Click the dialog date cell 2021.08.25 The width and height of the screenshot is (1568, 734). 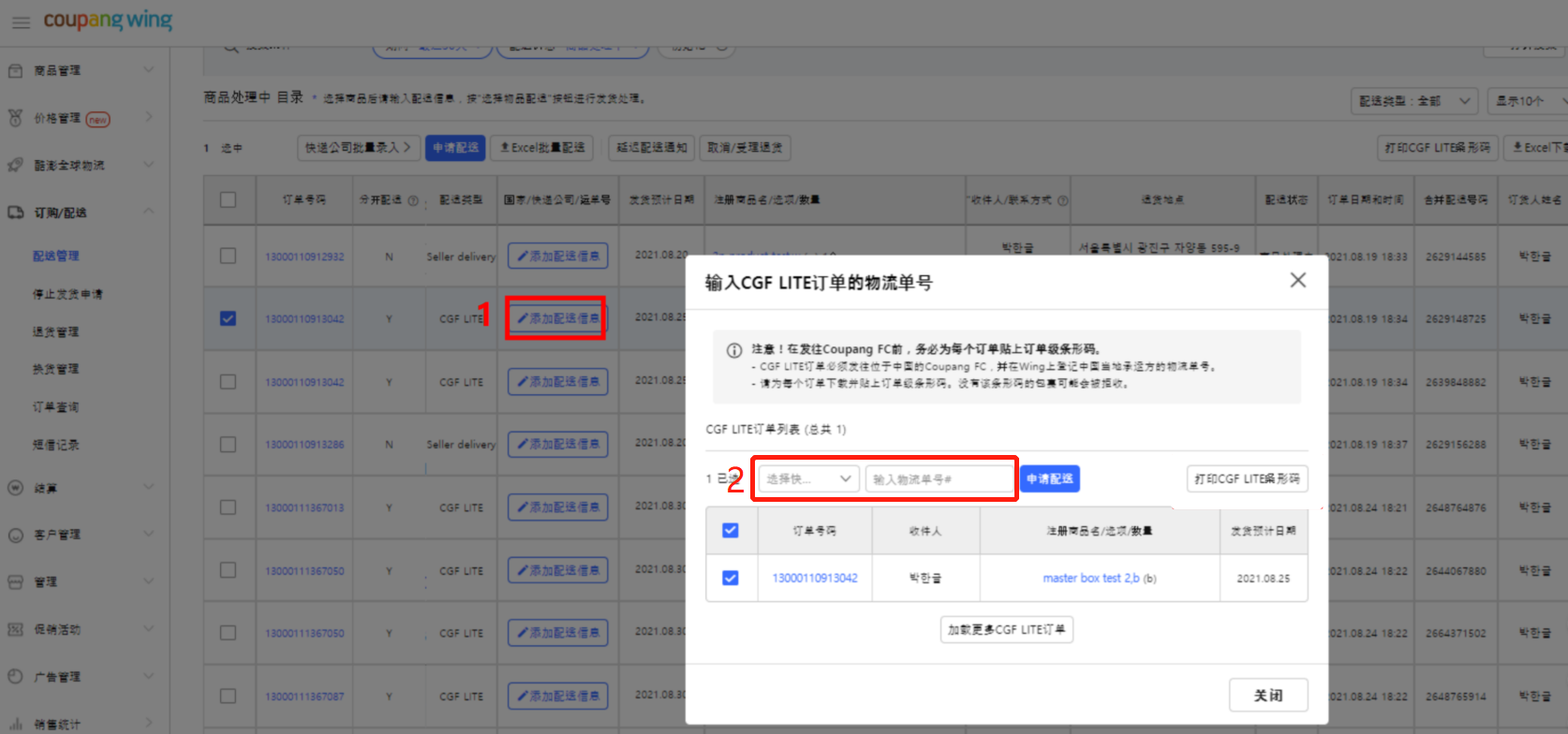tap(1264, 579)
